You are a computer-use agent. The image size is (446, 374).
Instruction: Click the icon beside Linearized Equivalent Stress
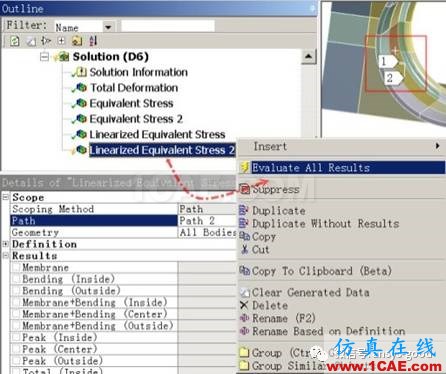pyautogui.click(x=81, y=134)
